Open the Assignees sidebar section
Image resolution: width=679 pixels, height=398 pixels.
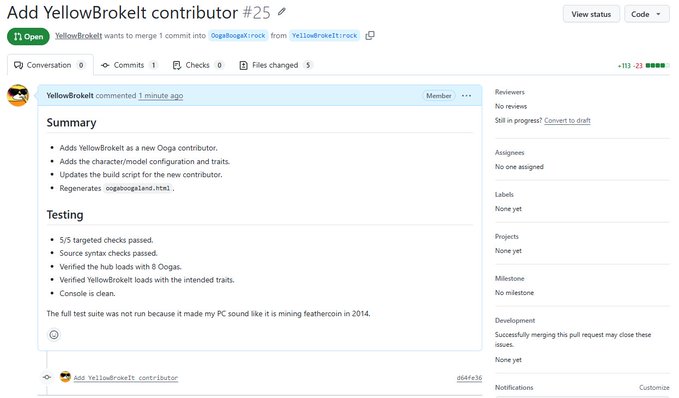tap(510, 153)
